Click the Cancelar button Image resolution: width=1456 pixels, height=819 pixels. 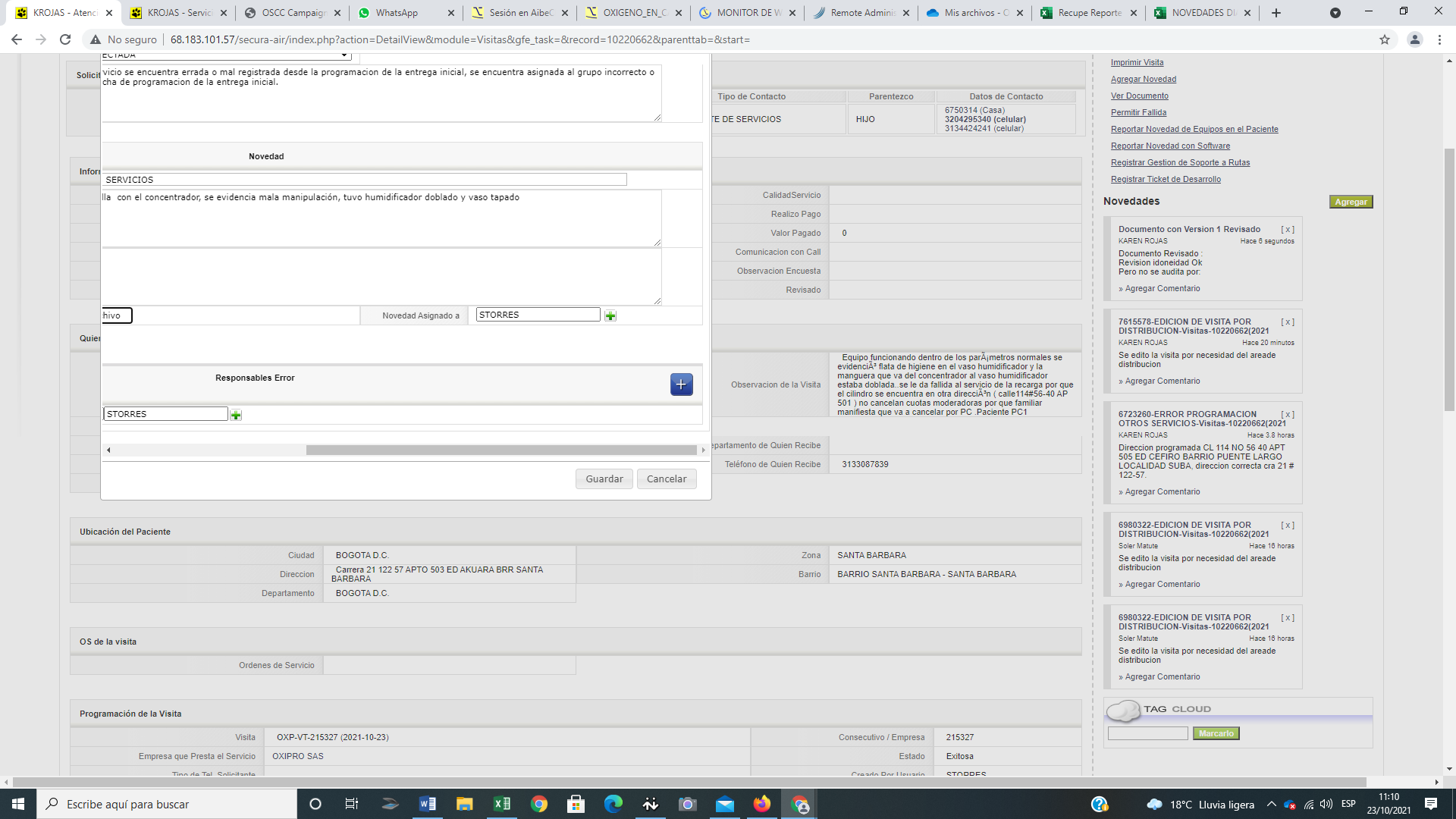click(667, 479)
